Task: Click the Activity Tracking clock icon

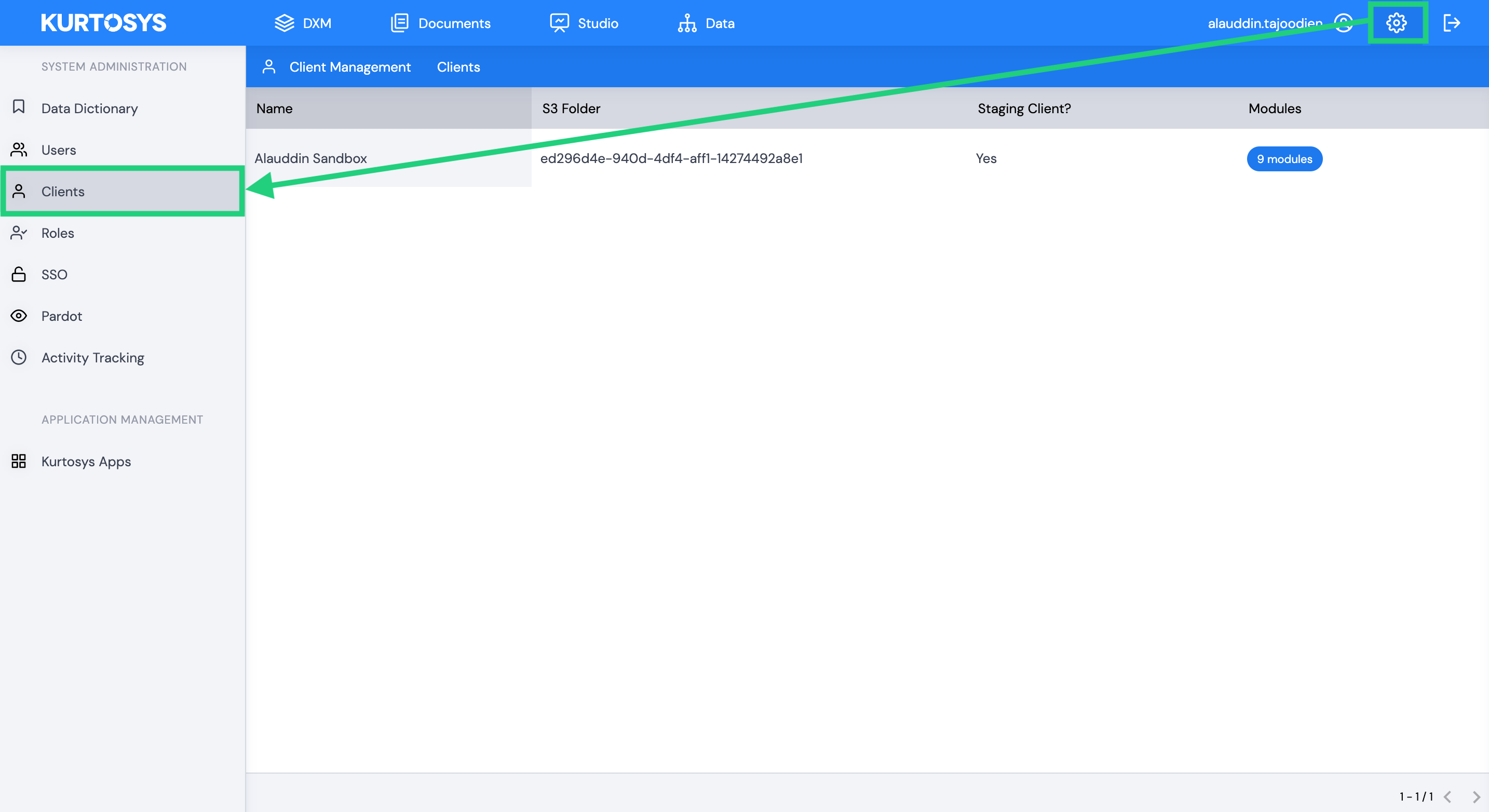Action: (x=19, y=357)
